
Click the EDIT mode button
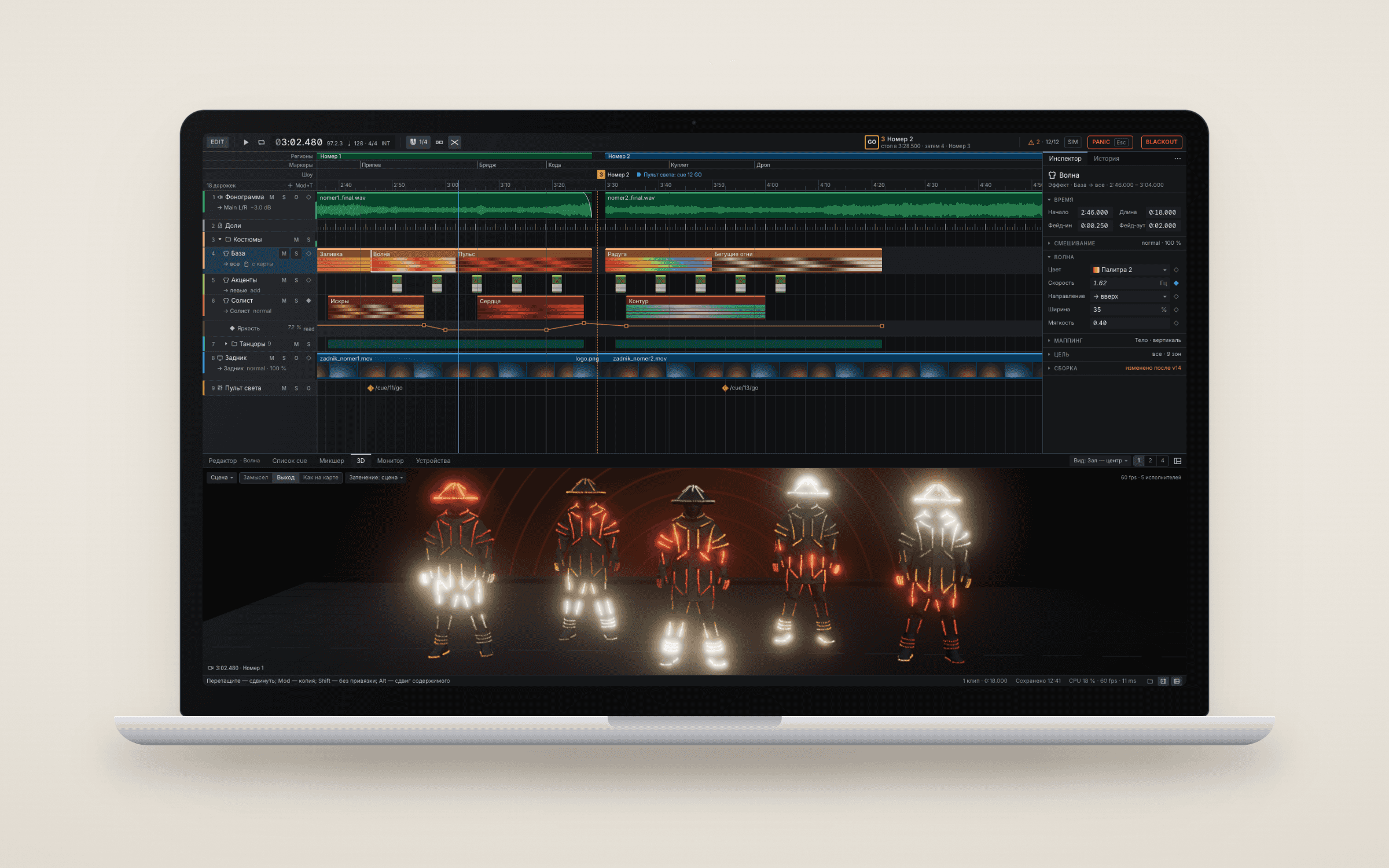[x=218, y=142]
